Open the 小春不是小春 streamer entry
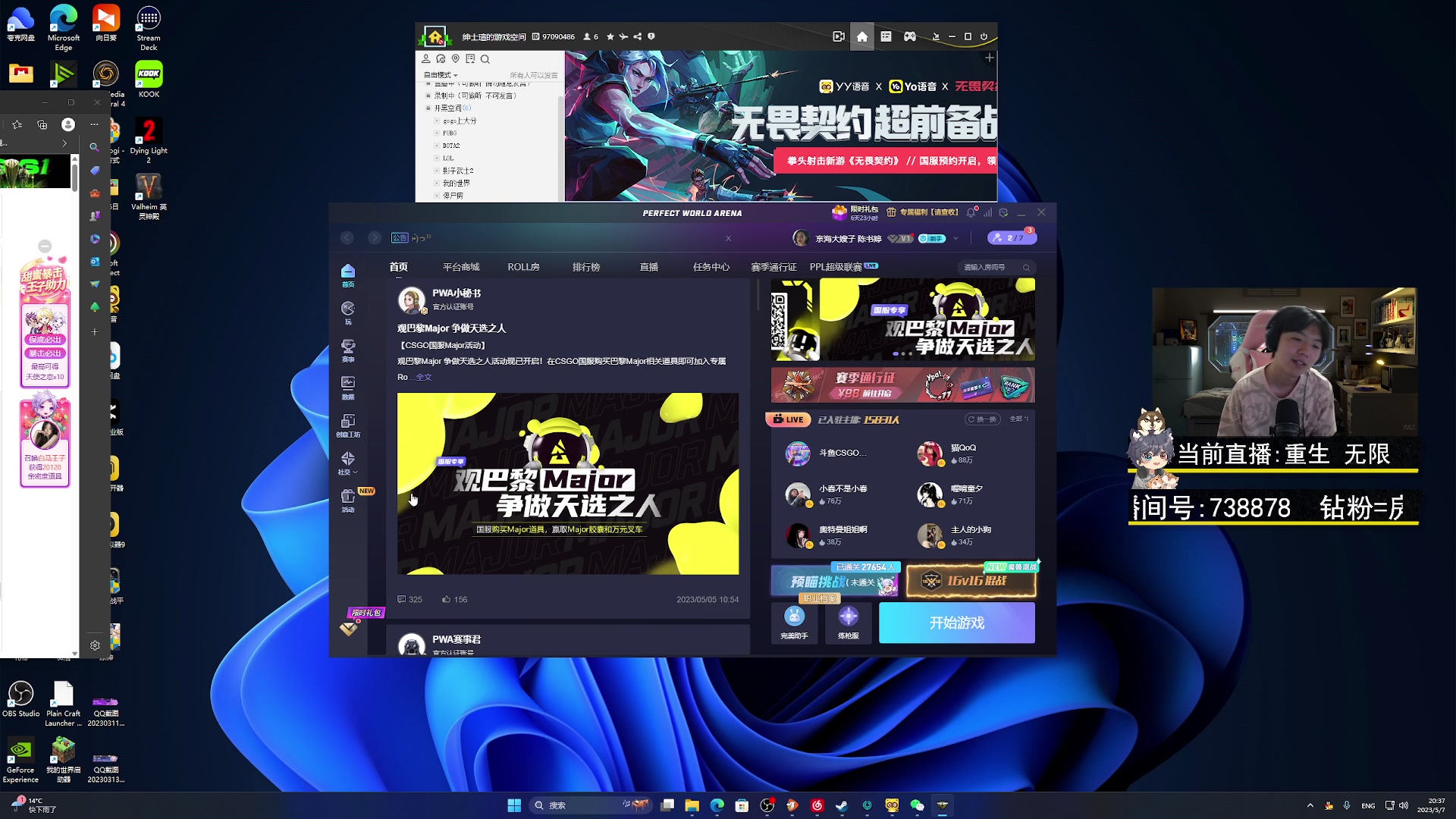 coord(828,494)
